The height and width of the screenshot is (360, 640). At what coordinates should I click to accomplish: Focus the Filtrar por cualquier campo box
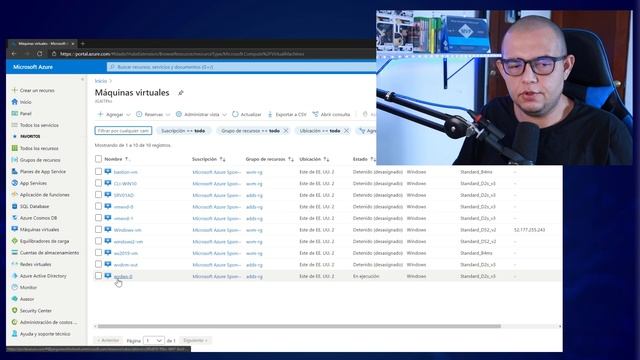click(x=123, y=131)
